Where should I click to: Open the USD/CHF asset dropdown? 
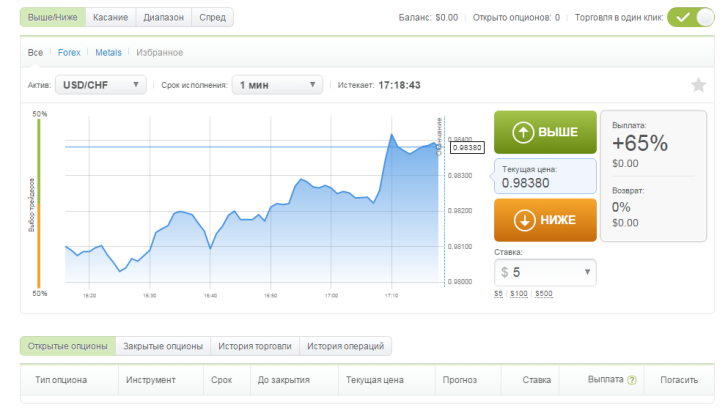point(101,85)
